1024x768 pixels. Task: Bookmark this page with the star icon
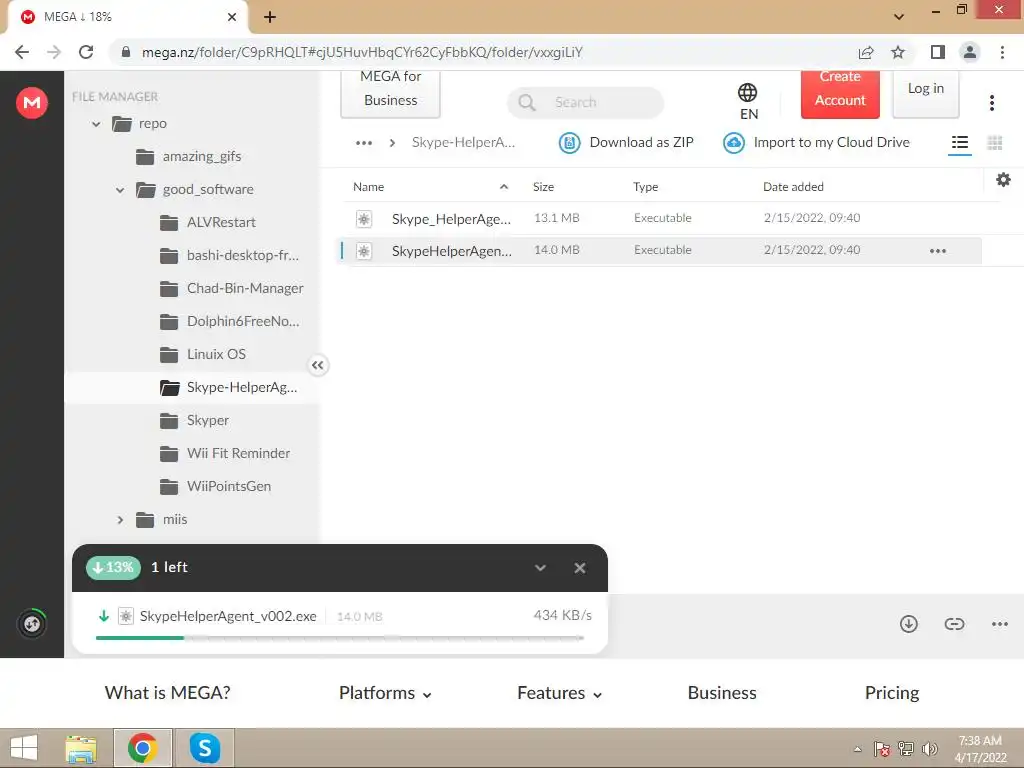coord(898,52)
